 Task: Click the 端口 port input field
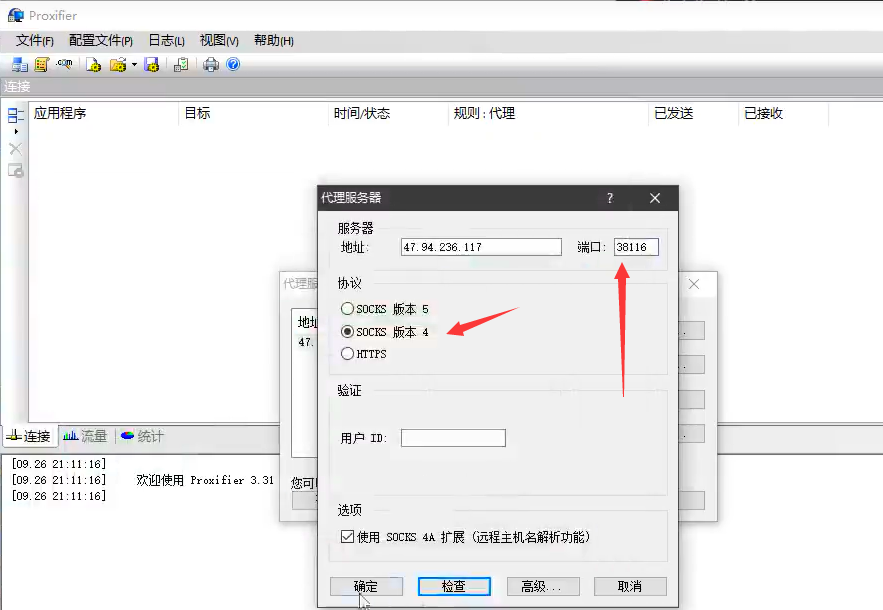[x=636, y=247]
